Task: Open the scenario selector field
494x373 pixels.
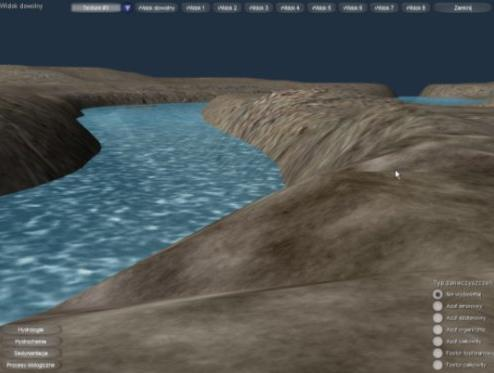Action: pos(96,8)
